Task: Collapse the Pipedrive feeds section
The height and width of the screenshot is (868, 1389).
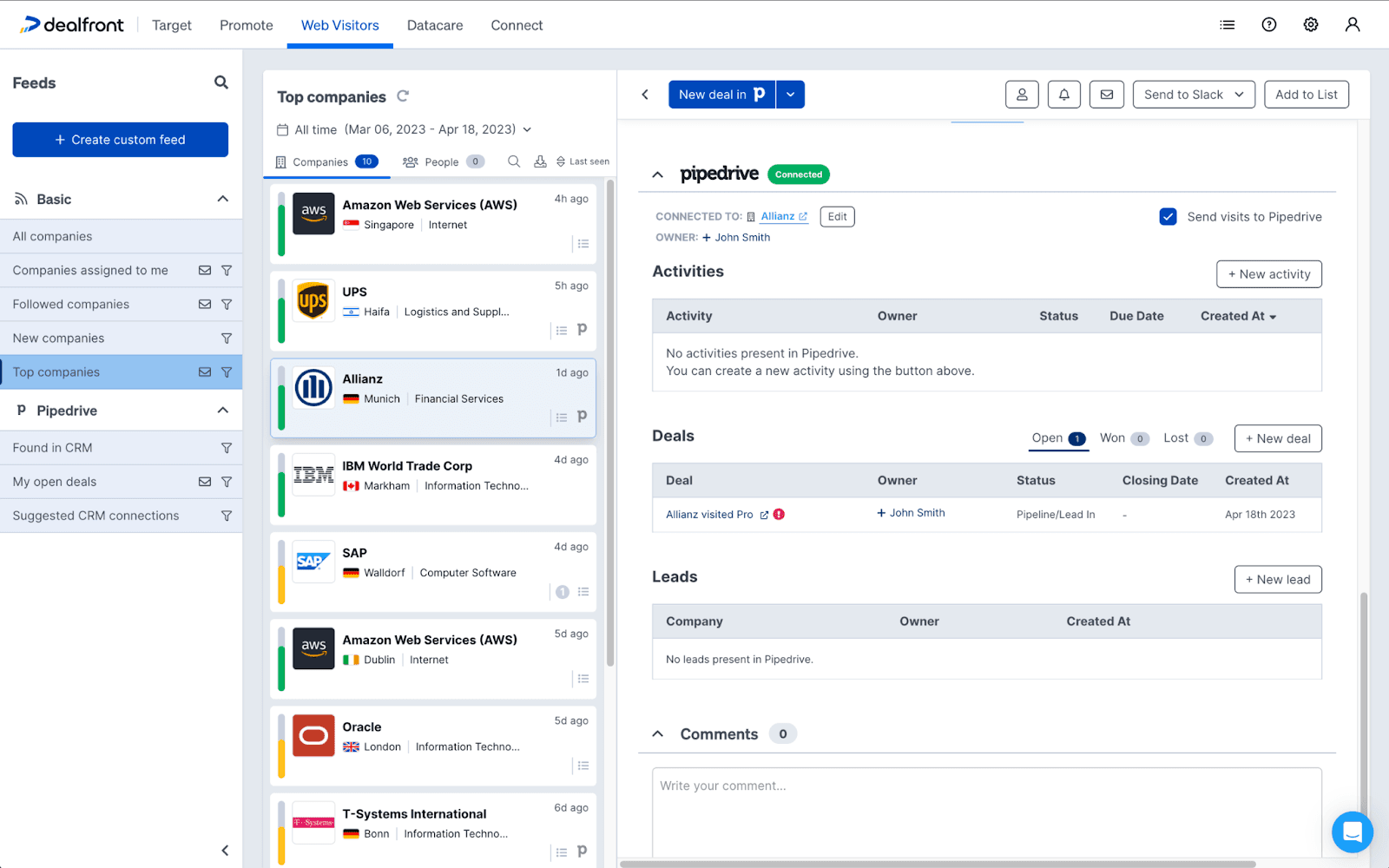Action: [223, 410]
